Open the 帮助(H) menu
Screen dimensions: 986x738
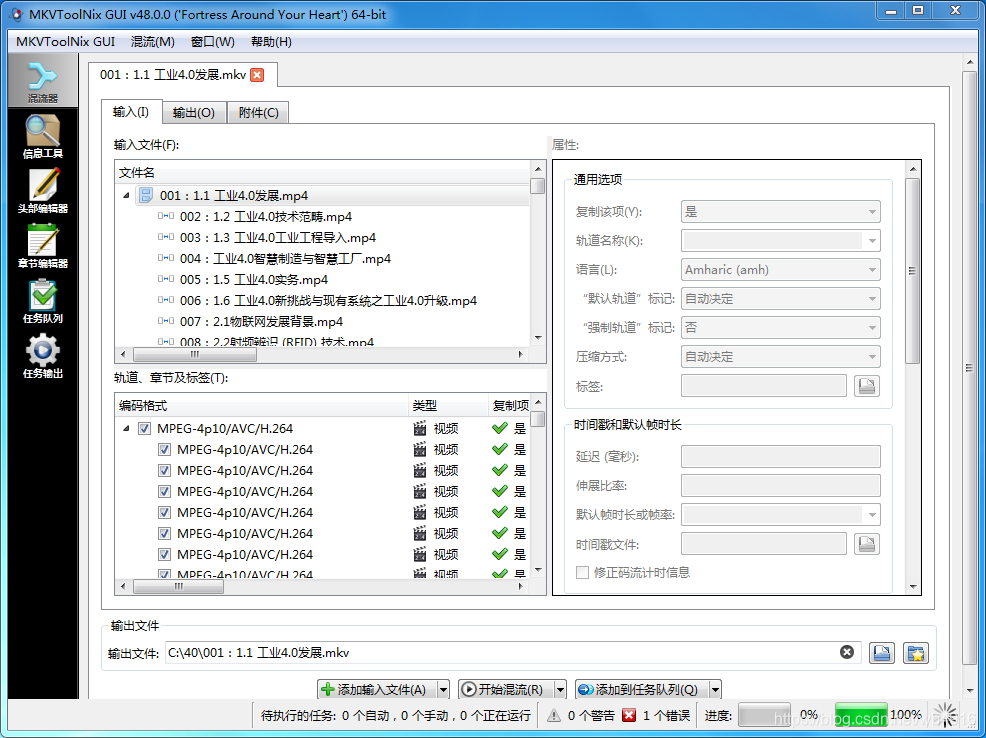pyautogui.click(x=271, y=41)
